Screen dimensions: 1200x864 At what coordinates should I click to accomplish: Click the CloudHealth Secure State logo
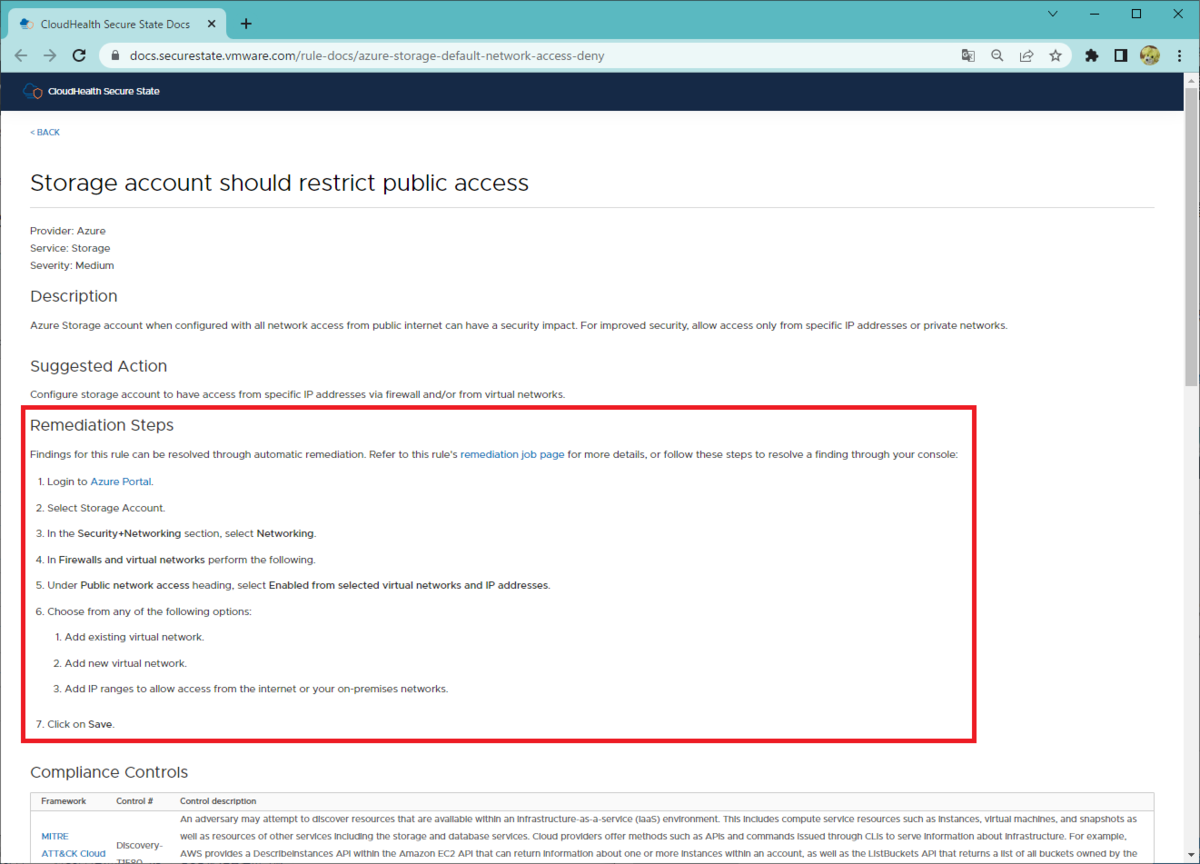(91, 91)
